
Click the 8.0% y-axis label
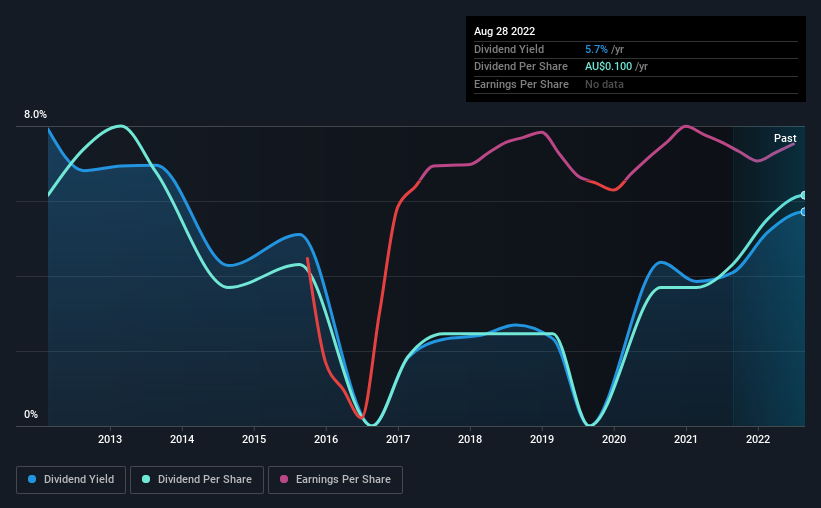point(35,114)
